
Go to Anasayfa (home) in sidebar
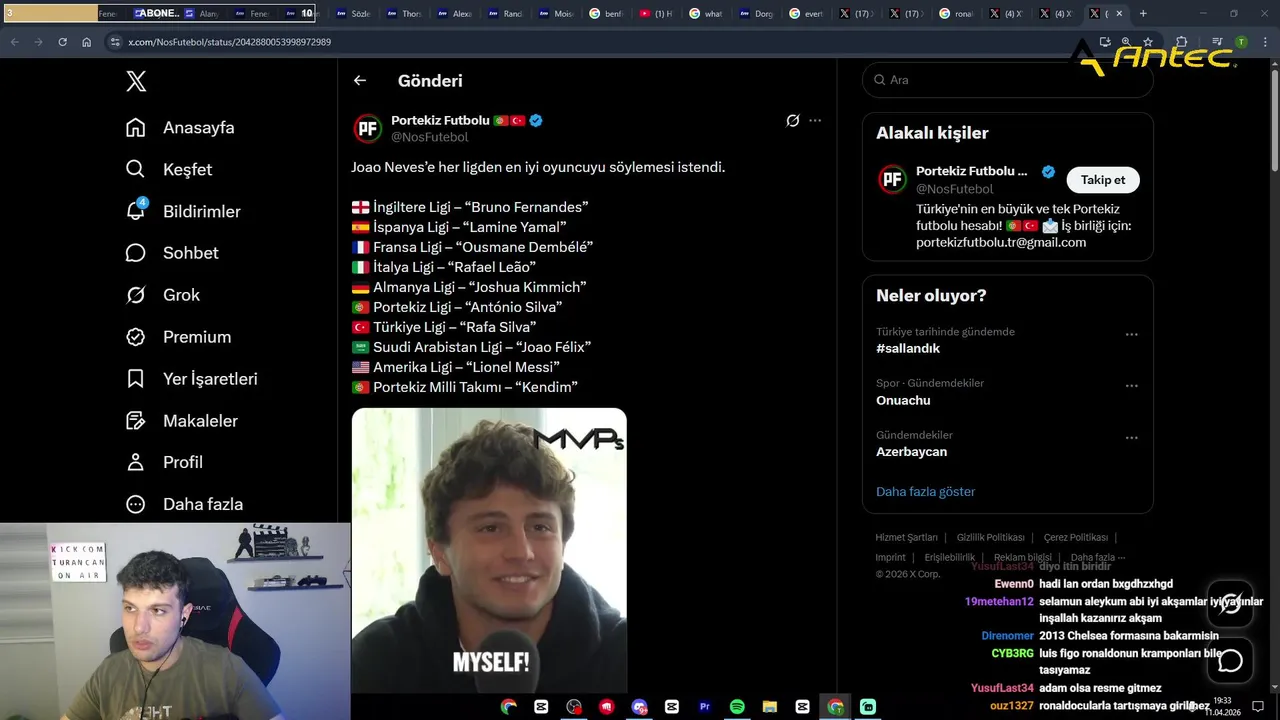[180, 128]
